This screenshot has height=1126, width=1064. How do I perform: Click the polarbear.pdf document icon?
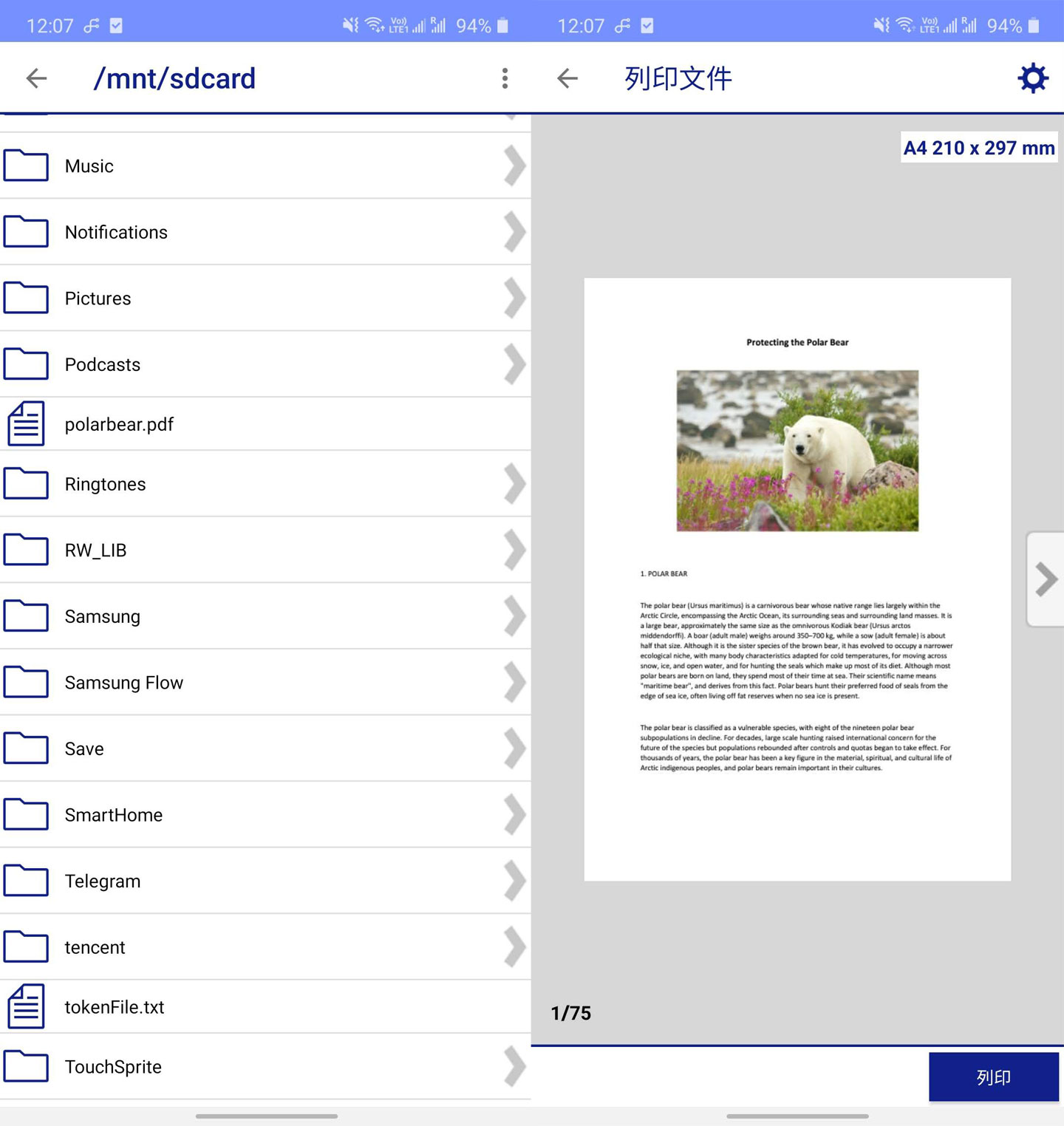[26, 423]
